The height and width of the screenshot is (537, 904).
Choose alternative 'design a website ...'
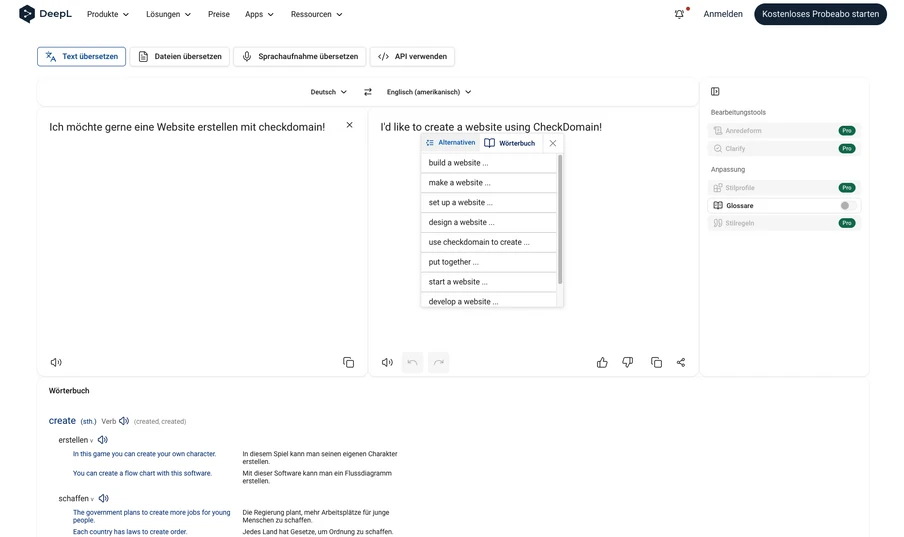point(489,222)
